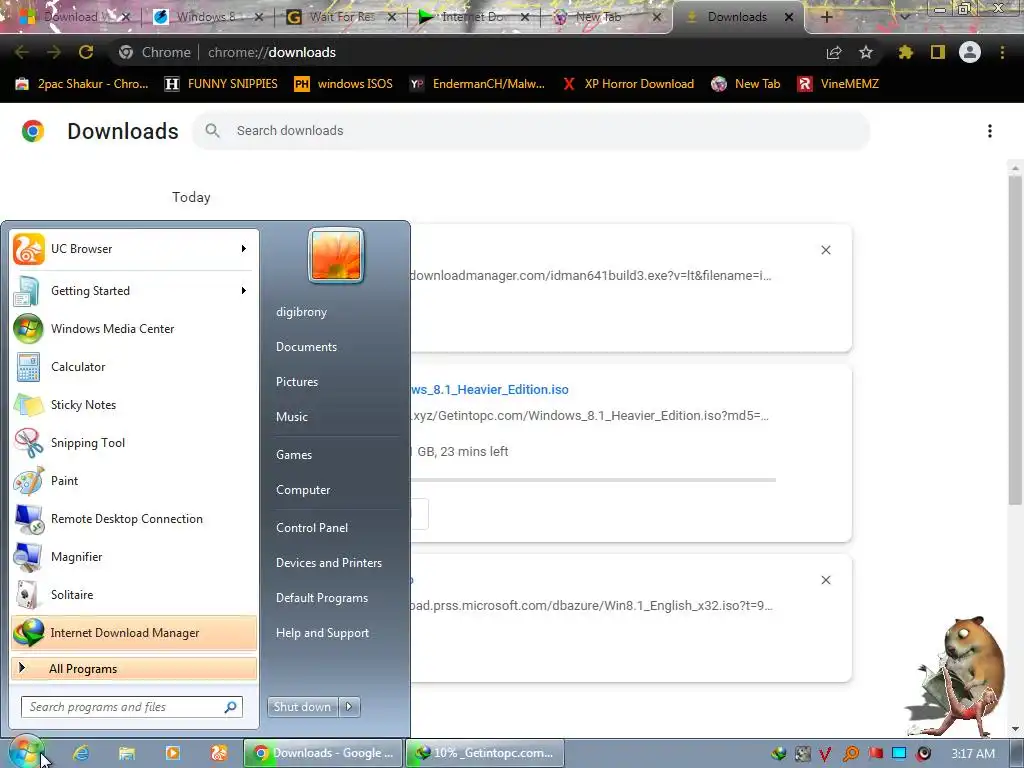This screenshot has width=1024, height=768.
Task: Open Paint from the Start menu
Action: [x=134, y=480]
